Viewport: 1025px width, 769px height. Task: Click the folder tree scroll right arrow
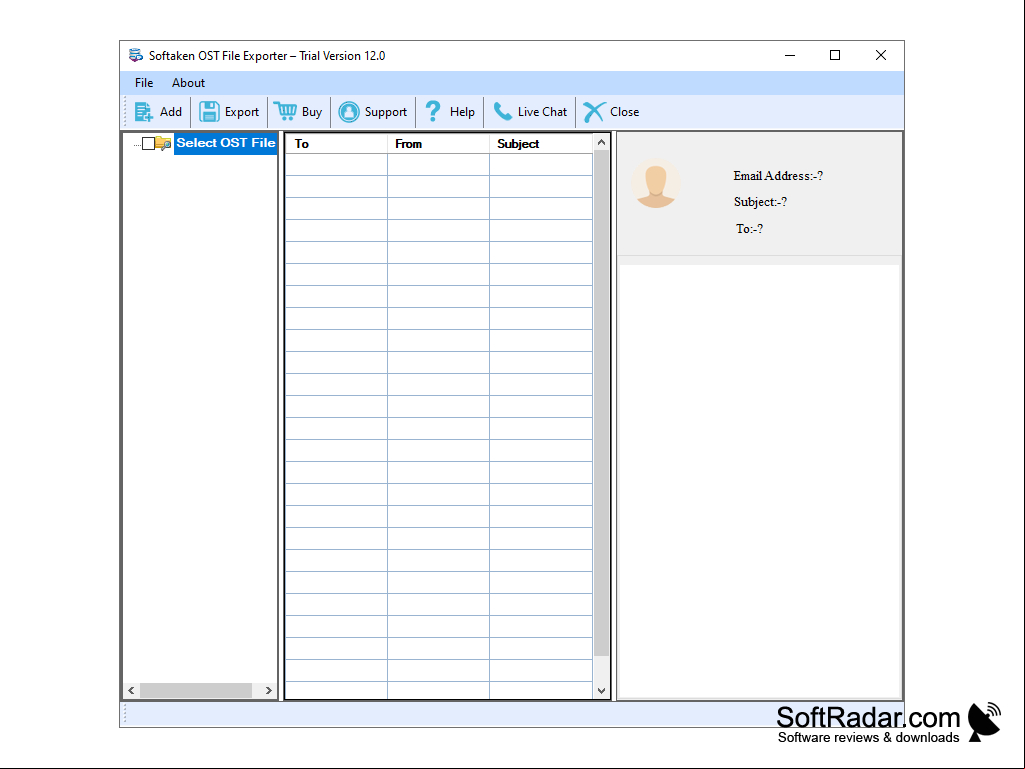click(x=268, y=691)
